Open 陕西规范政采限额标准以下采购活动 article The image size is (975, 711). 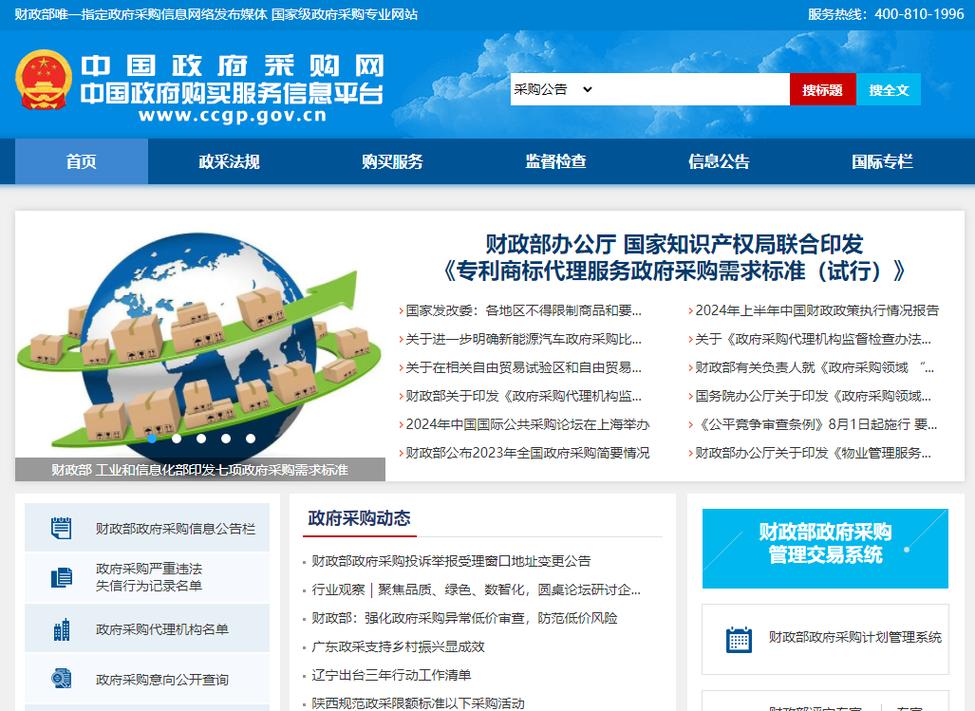tap(418, 704)
